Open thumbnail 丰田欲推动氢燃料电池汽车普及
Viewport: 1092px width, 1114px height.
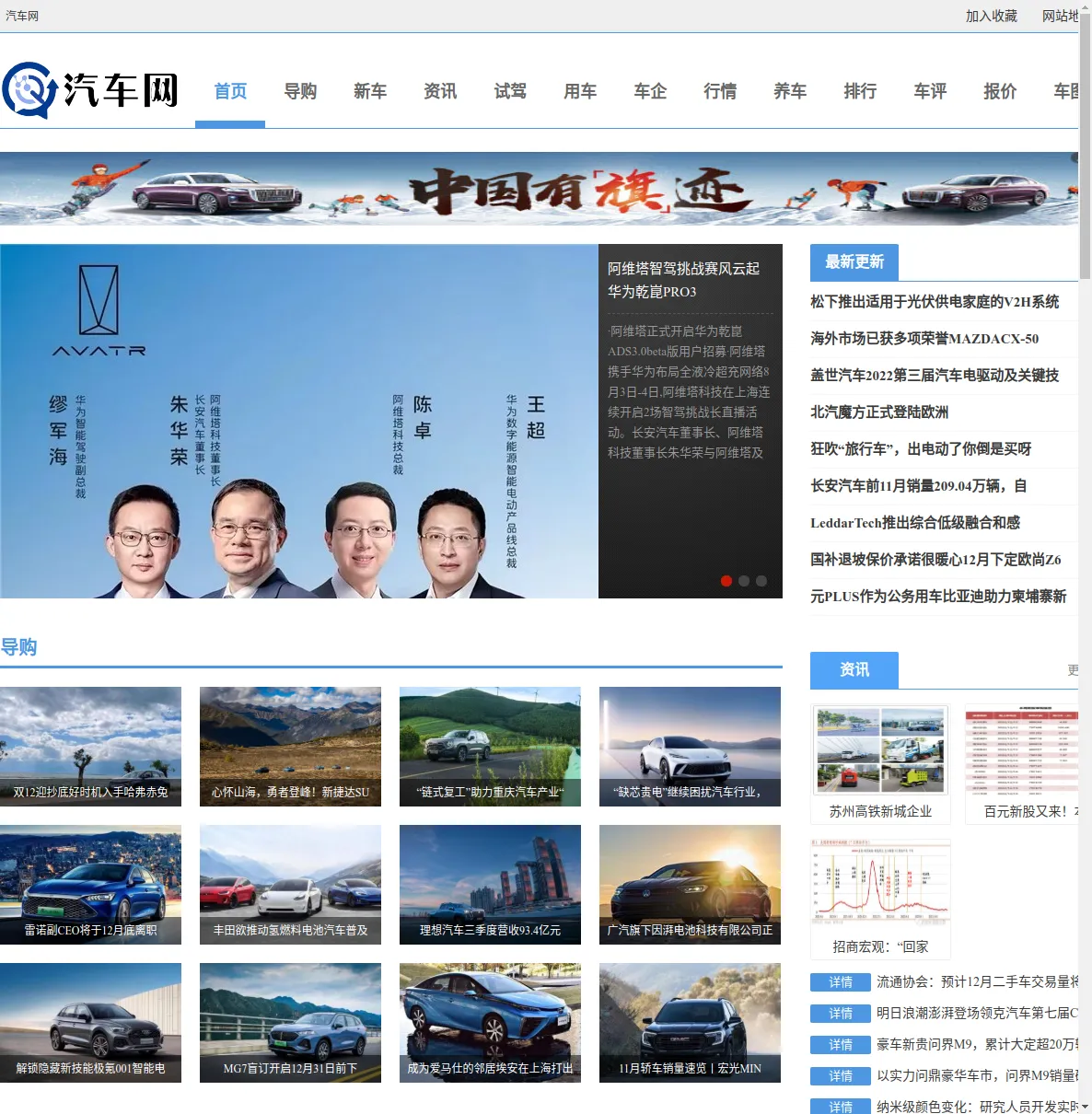click(290, 885)
